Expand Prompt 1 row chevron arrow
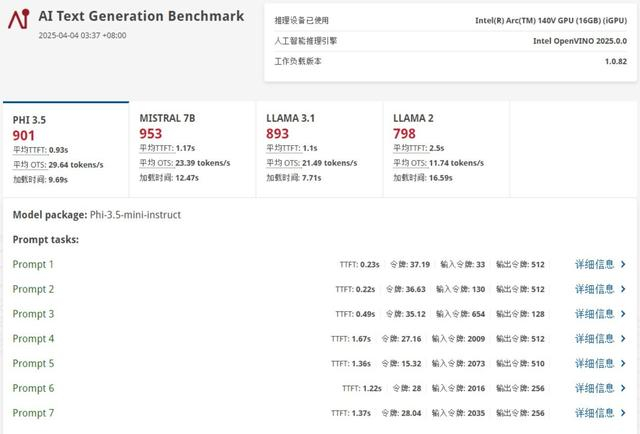 point(623,264)
